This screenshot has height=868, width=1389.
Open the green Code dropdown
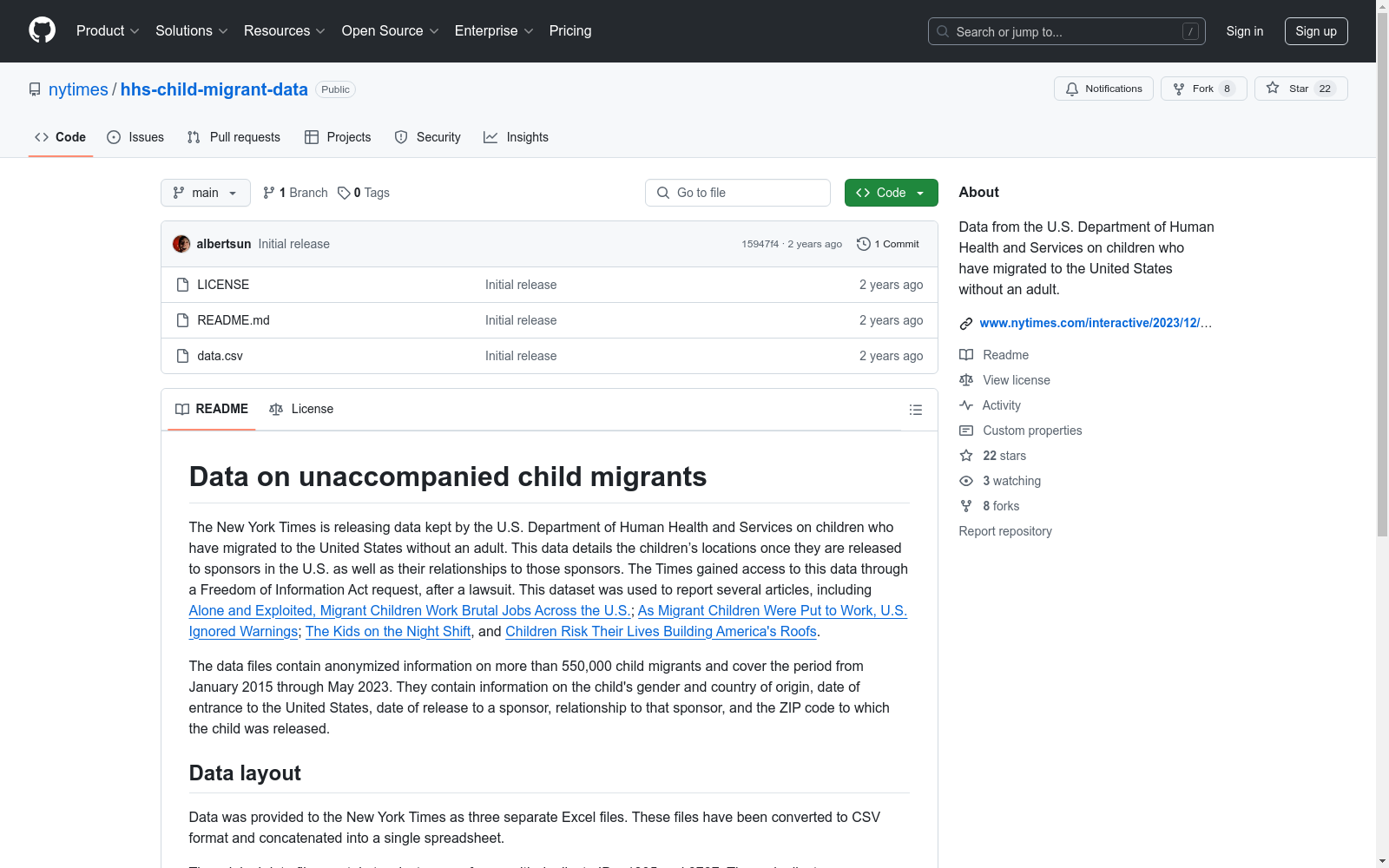891,193
